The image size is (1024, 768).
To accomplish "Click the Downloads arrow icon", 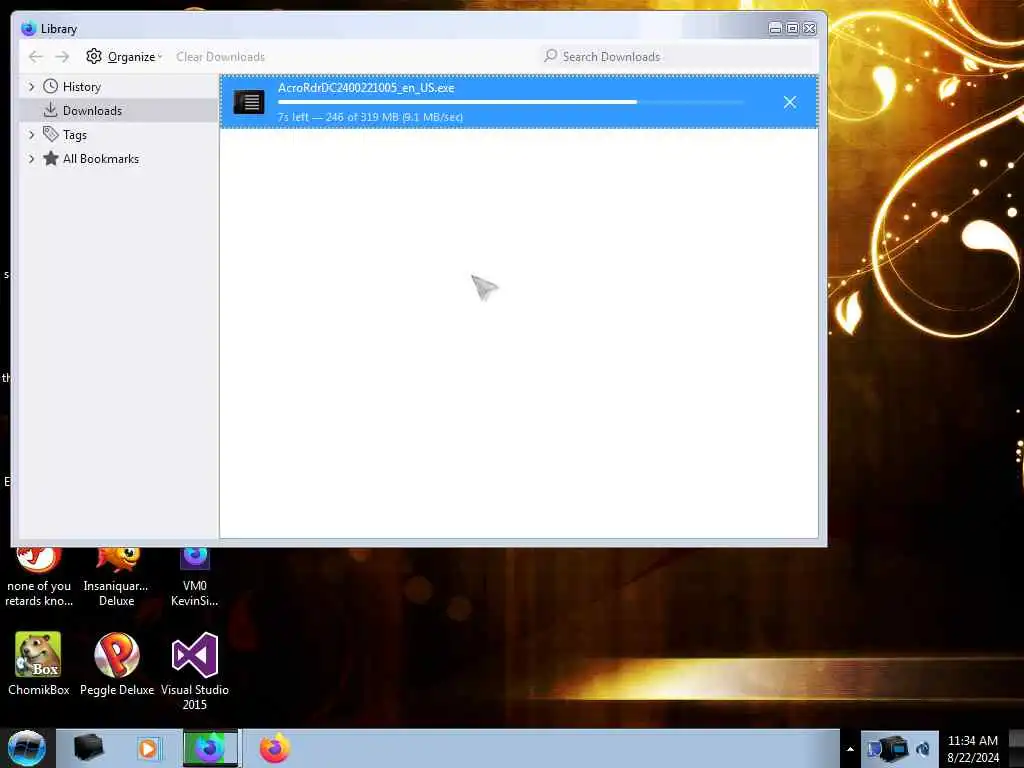I will click(x=50, y=110).
